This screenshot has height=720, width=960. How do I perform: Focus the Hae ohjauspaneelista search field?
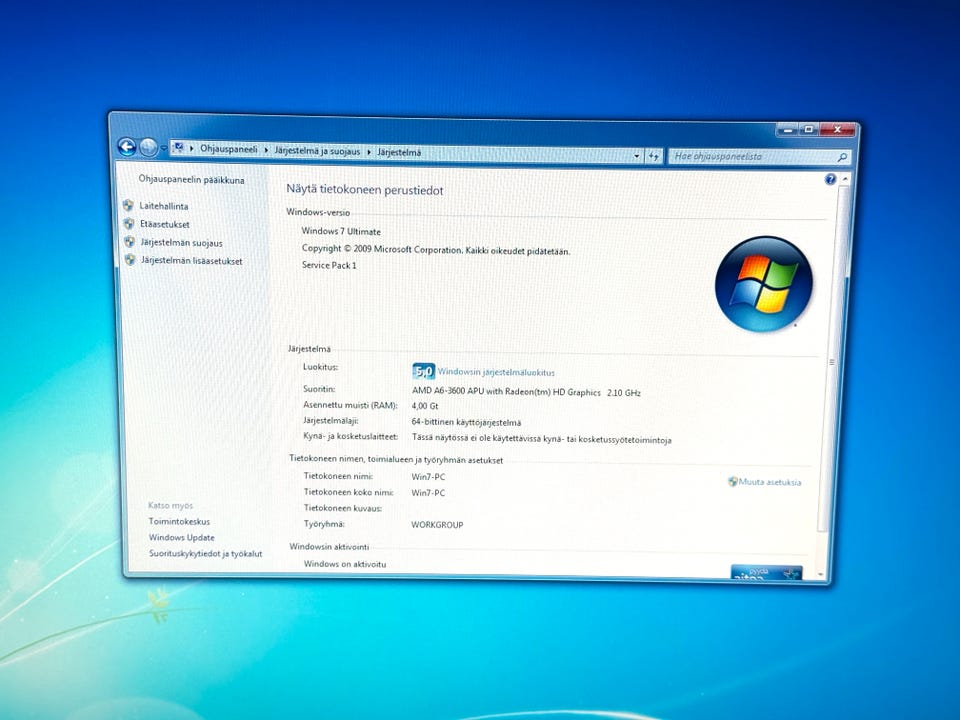(752, 157)
